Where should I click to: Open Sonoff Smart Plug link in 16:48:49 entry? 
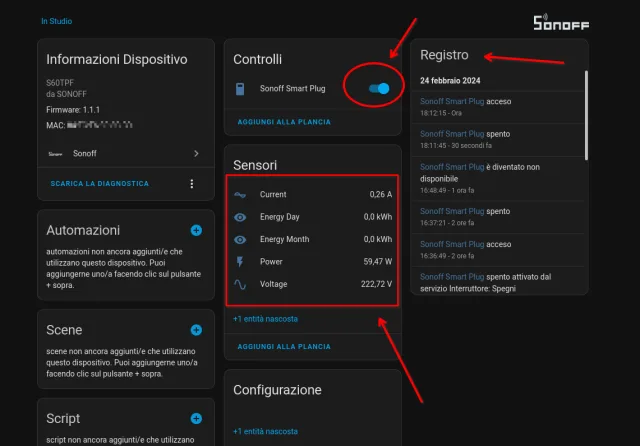point(452,167)
